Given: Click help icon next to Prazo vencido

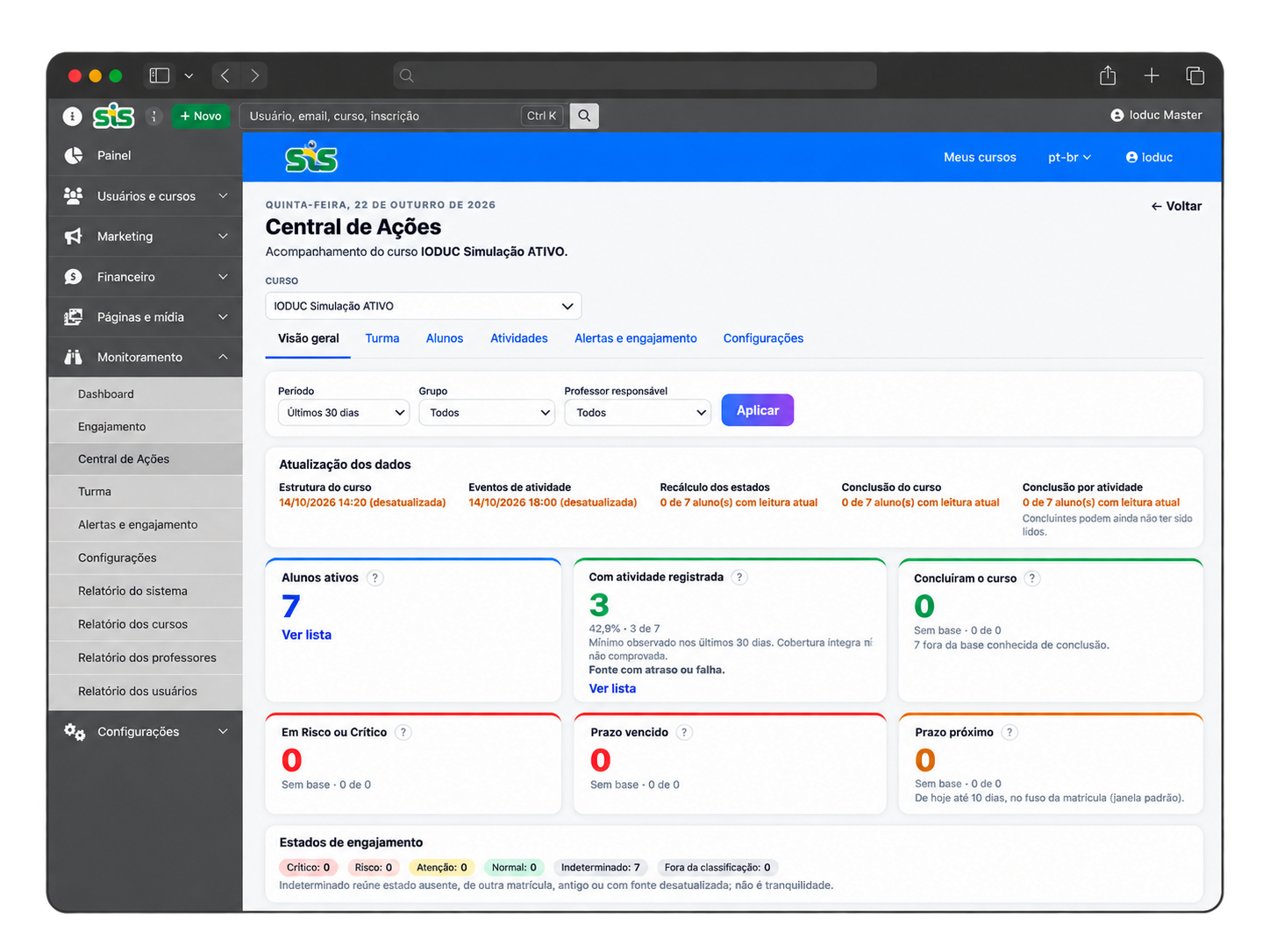Looking at the screenshot, I should coord(684,732).
